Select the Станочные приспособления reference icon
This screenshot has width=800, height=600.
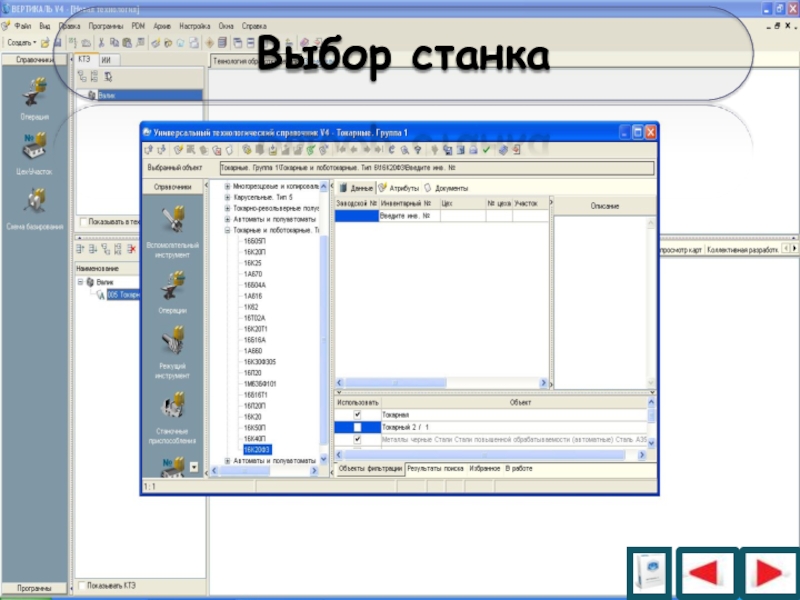[172, 407]
